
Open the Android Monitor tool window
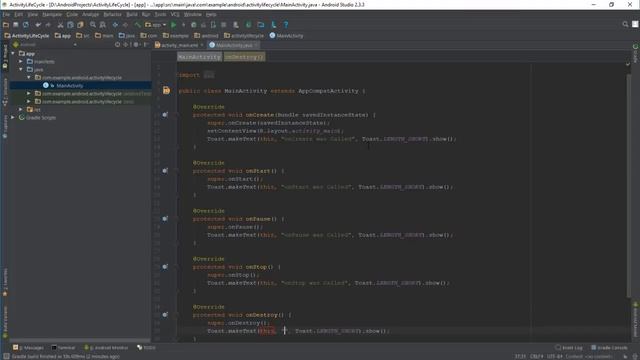(x=106, y=348)
